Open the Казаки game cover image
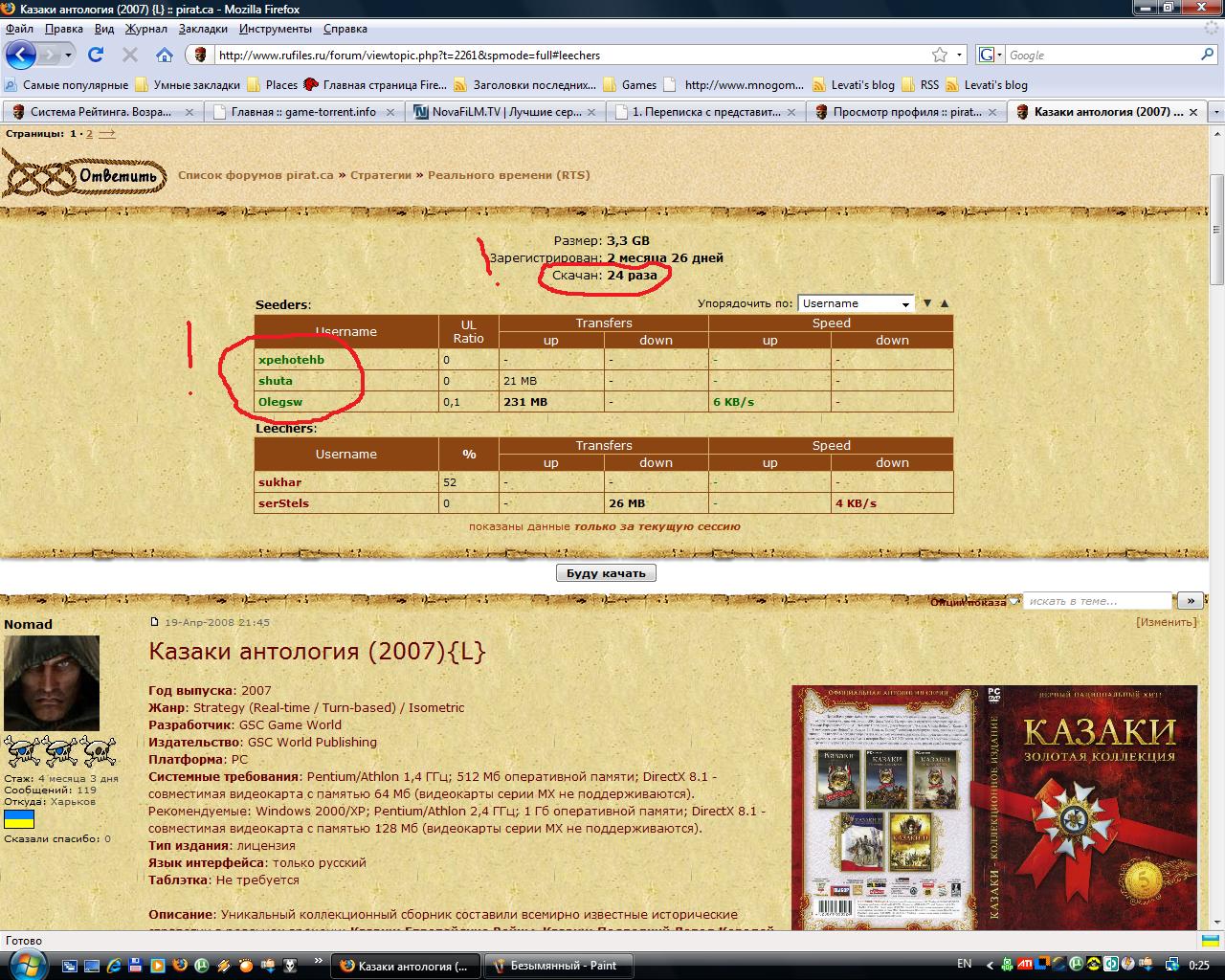 tap(994, 807)
